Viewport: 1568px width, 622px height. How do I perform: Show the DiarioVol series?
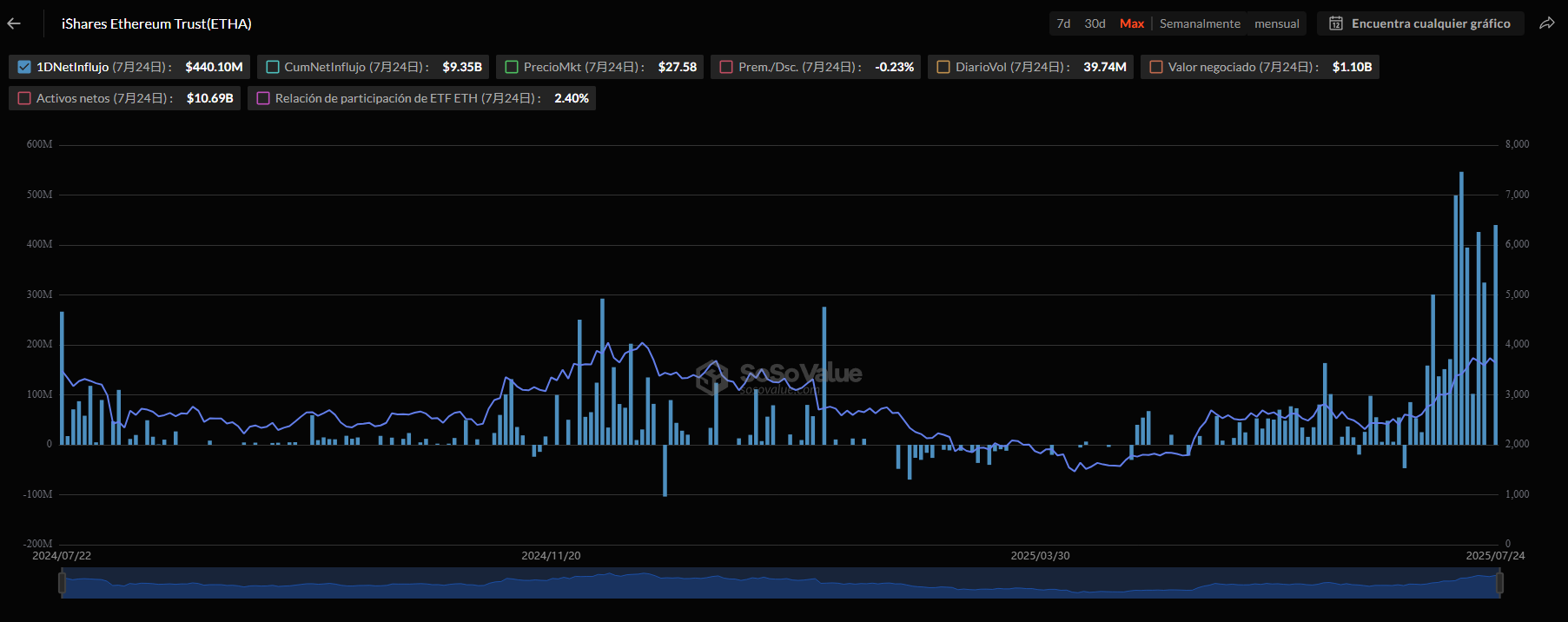(x=943, y=67)
